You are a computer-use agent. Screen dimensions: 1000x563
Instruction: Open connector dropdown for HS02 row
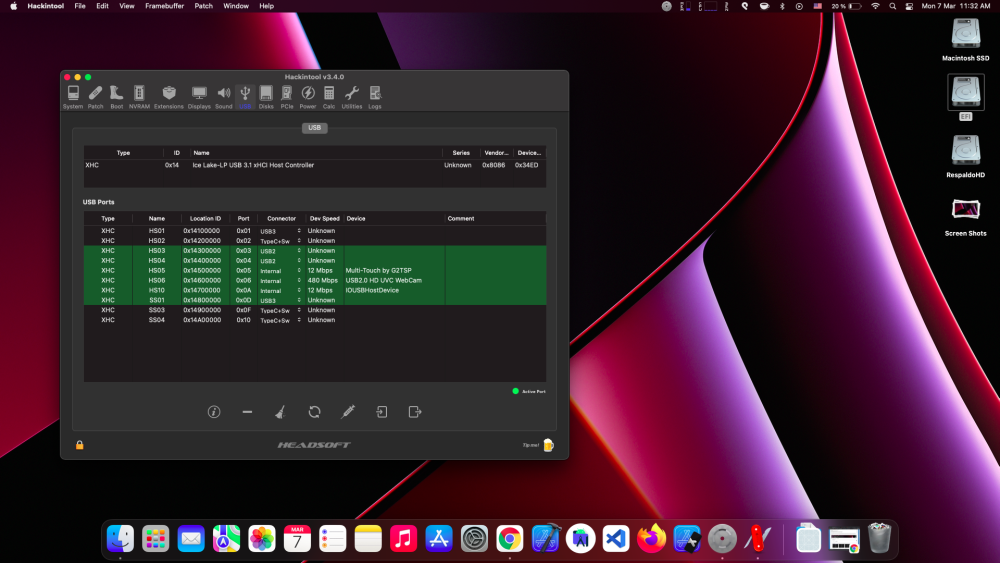(281, 241)
